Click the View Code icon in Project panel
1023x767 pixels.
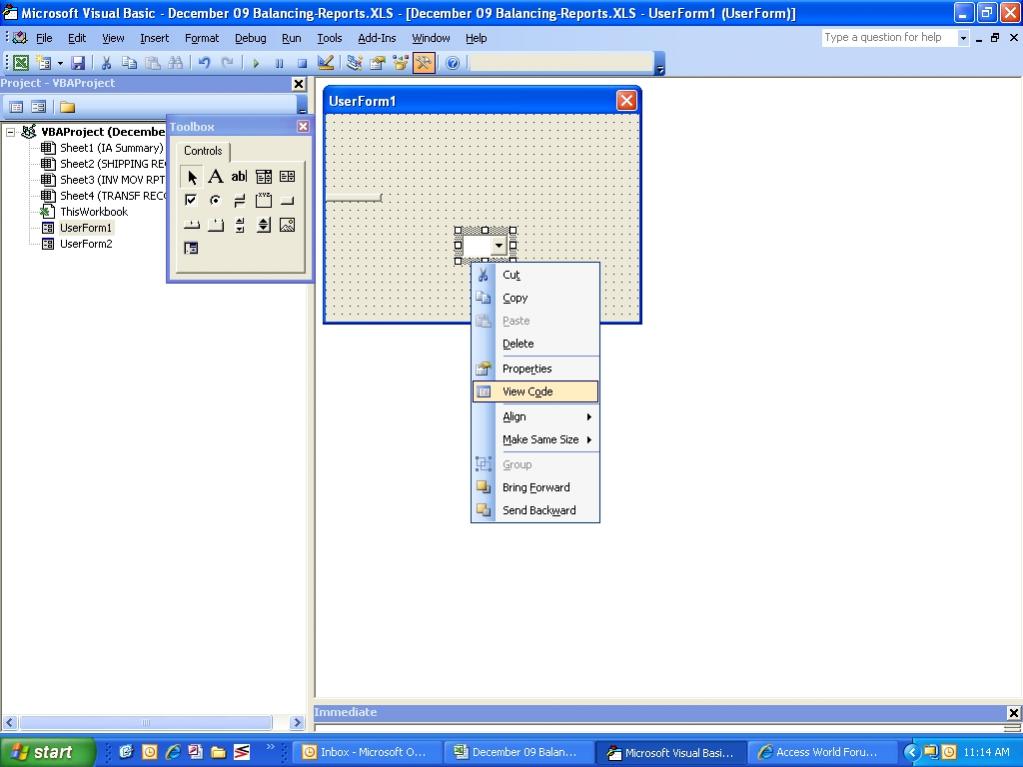click(16, 106)
